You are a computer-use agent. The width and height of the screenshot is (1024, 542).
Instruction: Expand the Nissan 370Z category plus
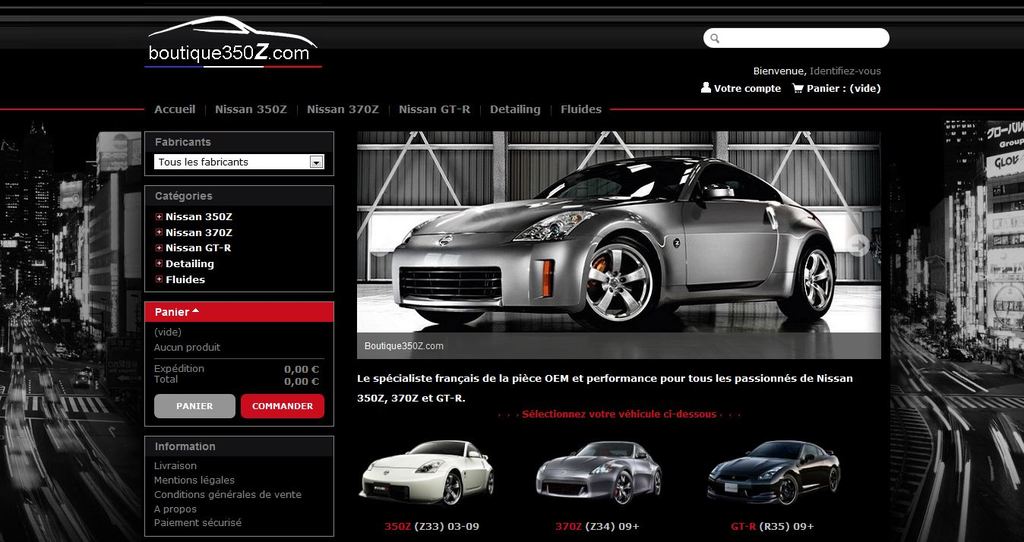tap(159, 232)
